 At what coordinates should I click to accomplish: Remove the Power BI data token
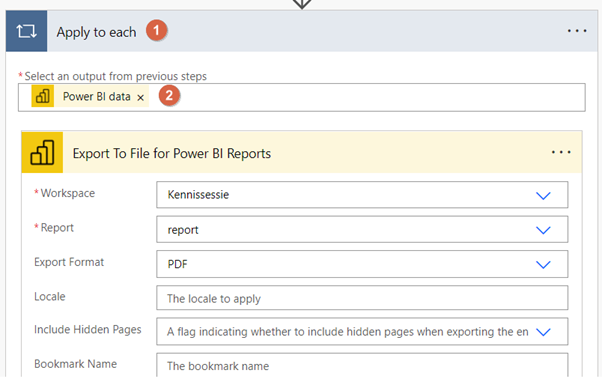141,98
